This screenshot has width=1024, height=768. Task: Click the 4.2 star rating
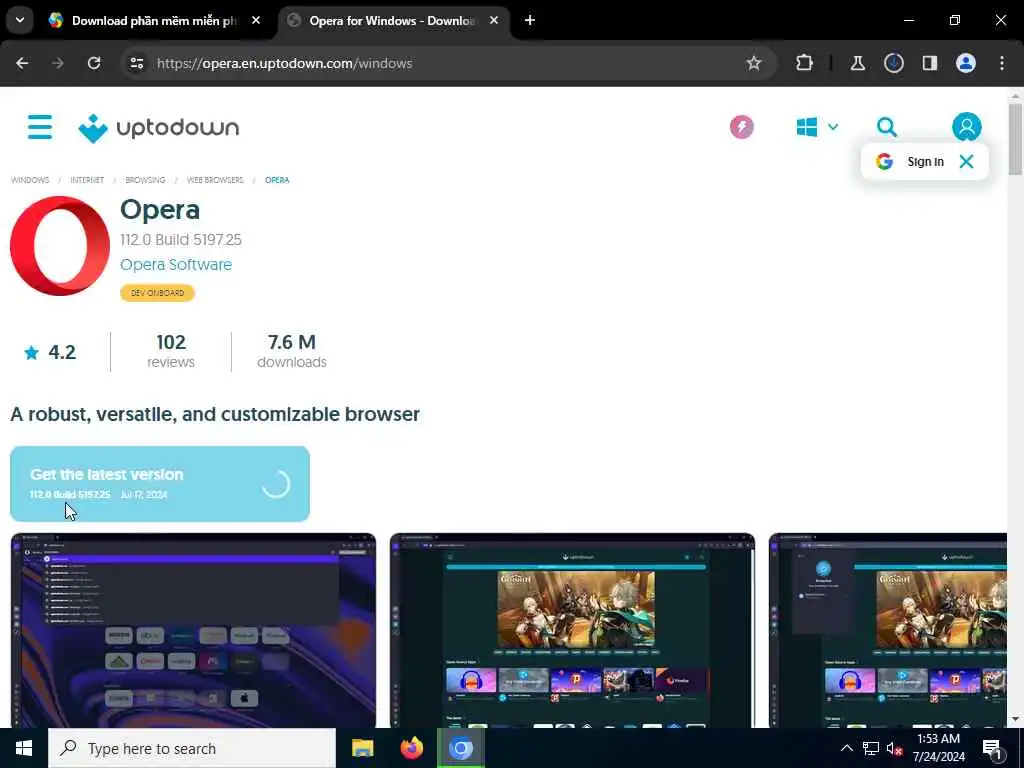click(x=50, y=353)
